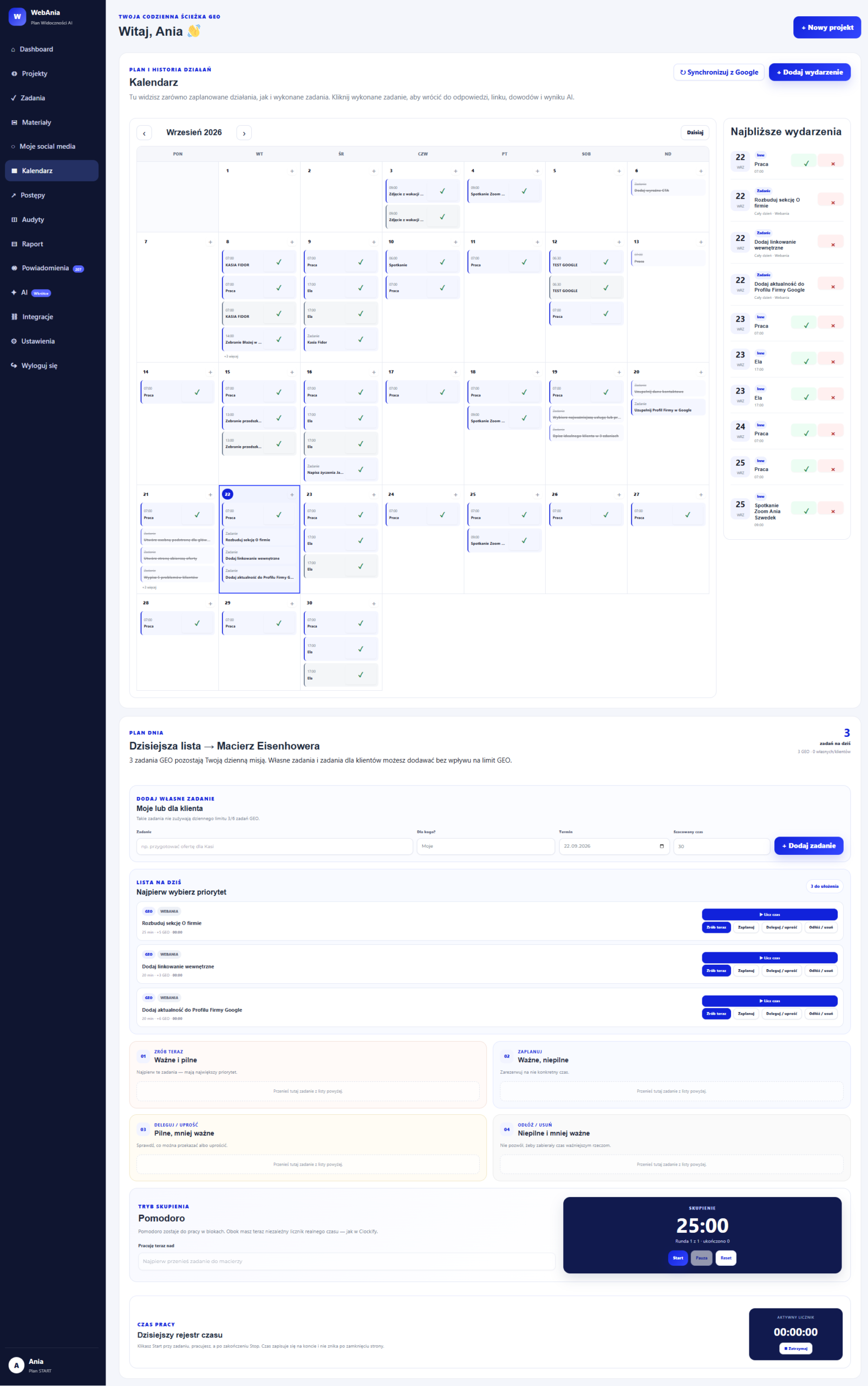The image size is (868, 1386).
Task: Go to previous month with left chevron
Action: click(x=144, y=133)
